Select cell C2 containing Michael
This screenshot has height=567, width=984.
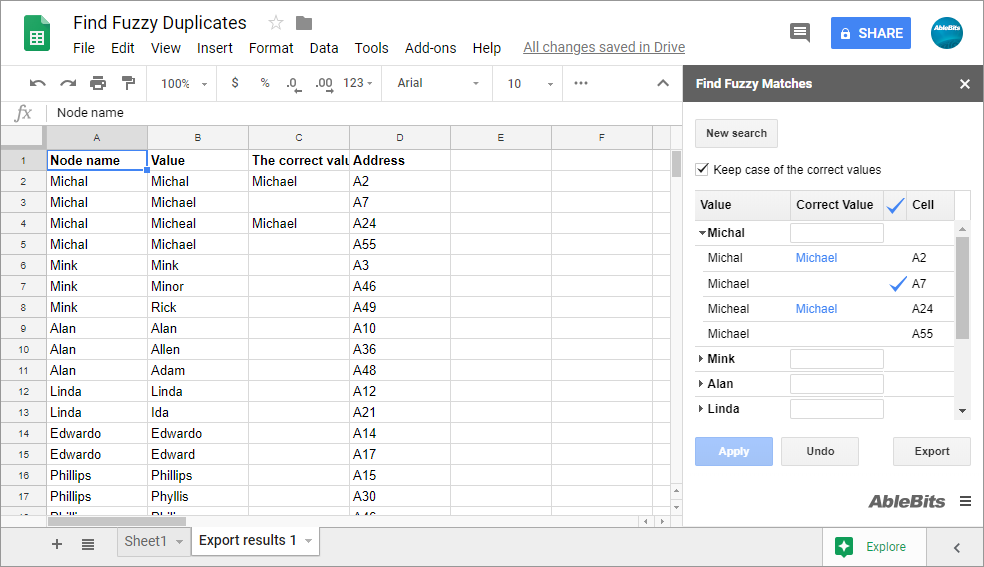pos(299,181)
